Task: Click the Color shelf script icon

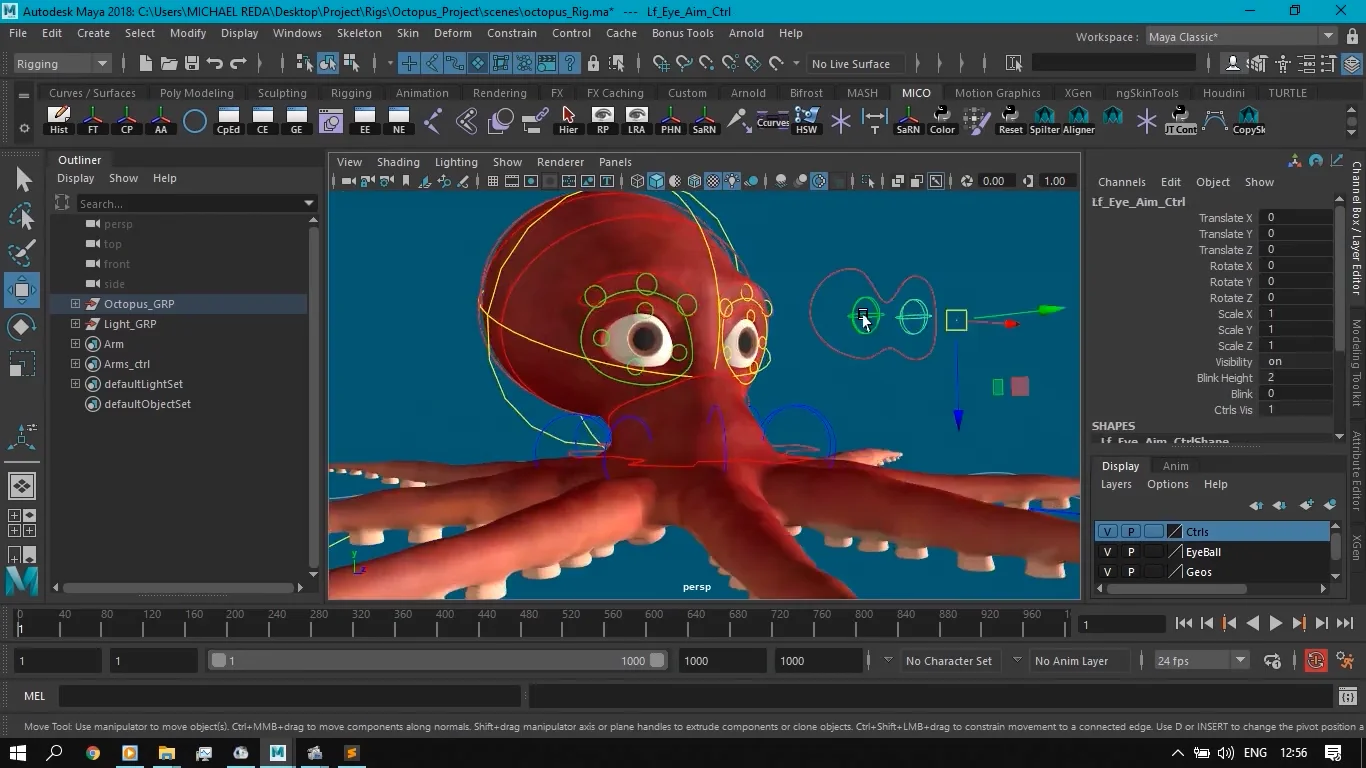Action: tap(942, 120)
